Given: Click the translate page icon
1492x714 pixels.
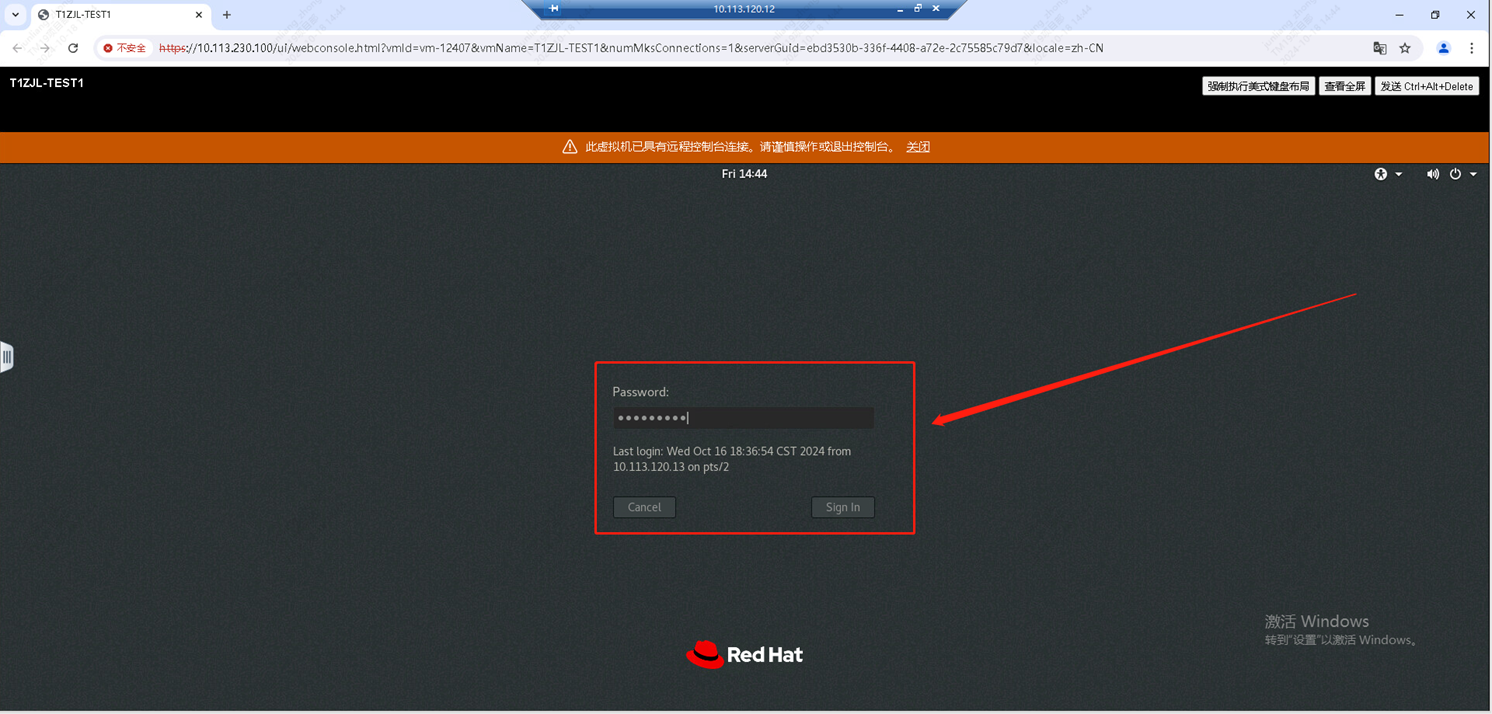Looking at the screenshot, I should tap(1380, 48).
